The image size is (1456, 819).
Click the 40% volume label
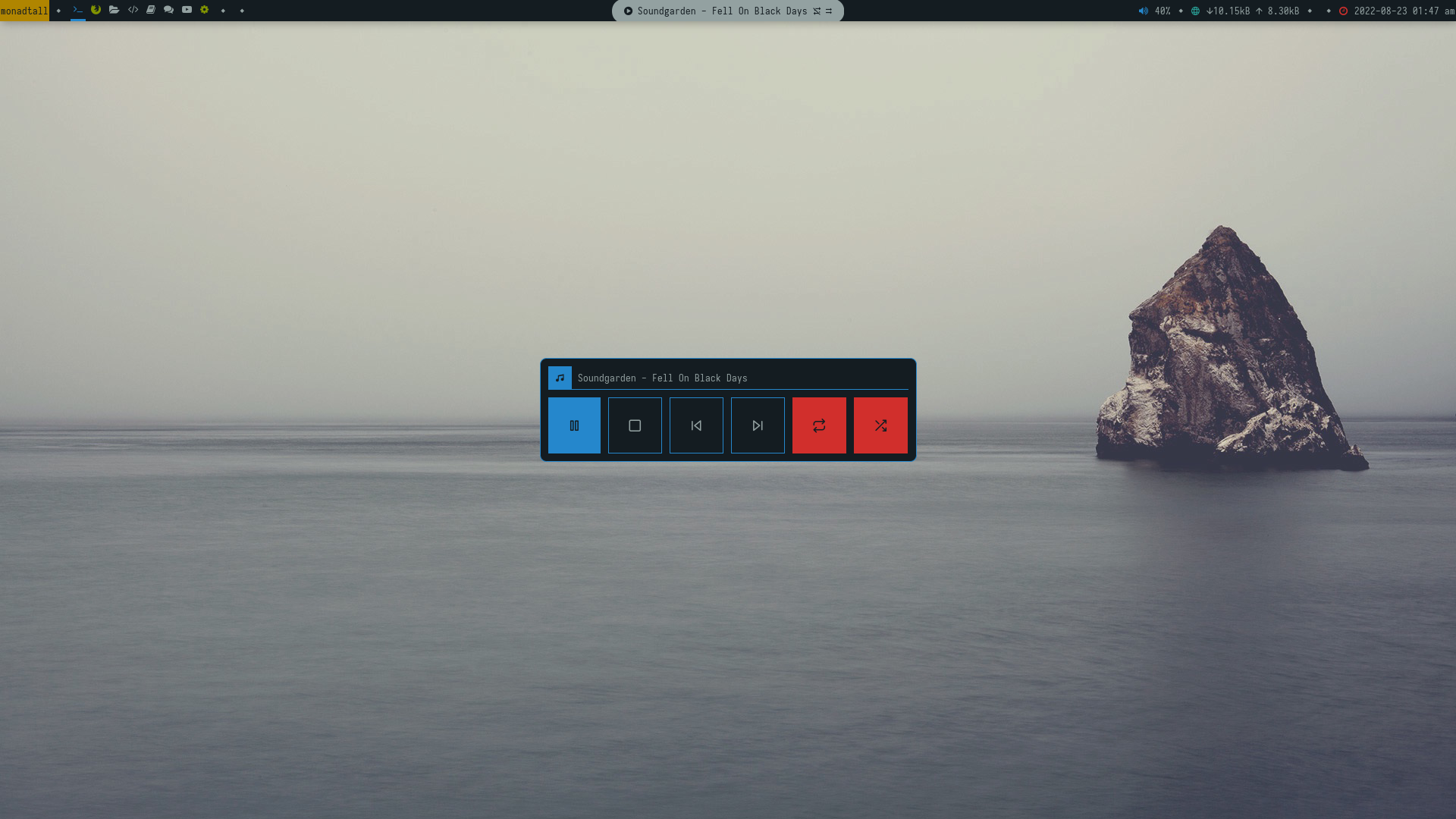pos(1163,11)
